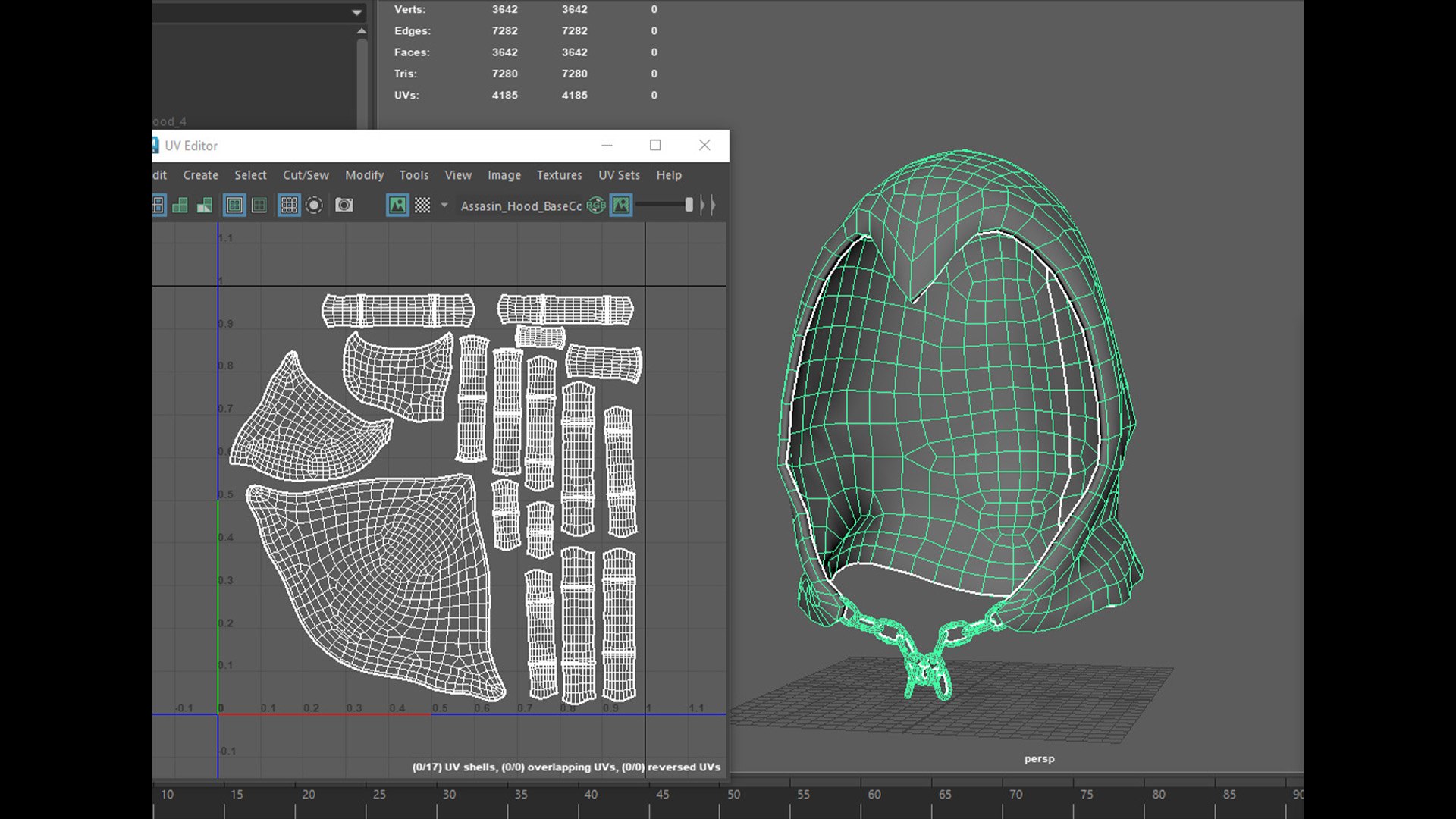
Task: Click frame 50 on the timeline
Action: (733, 795)
